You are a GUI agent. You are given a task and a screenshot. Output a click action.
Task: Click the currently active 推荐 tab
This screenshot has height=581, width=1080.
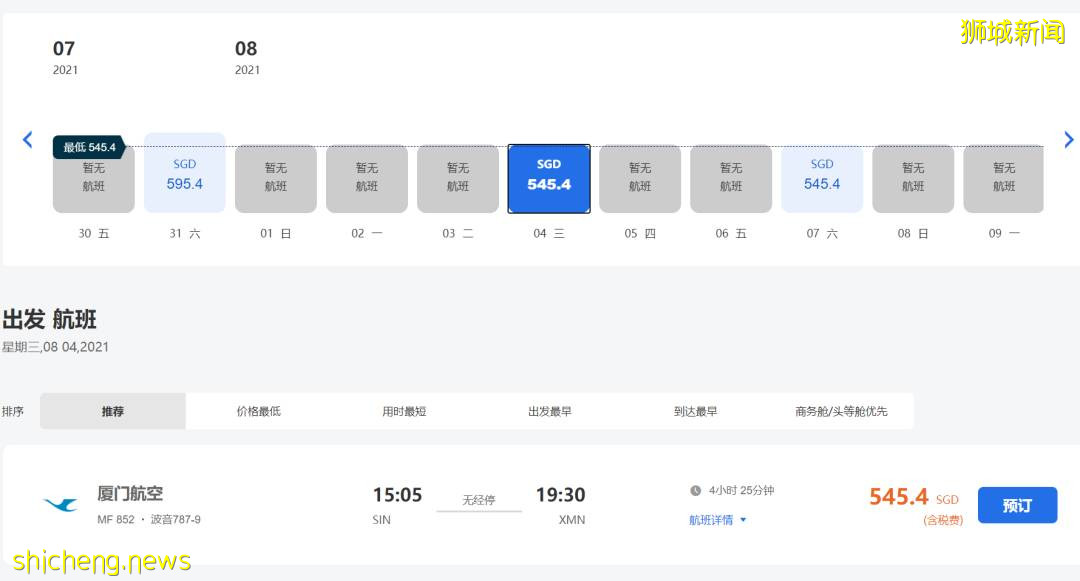pos(113,410)
